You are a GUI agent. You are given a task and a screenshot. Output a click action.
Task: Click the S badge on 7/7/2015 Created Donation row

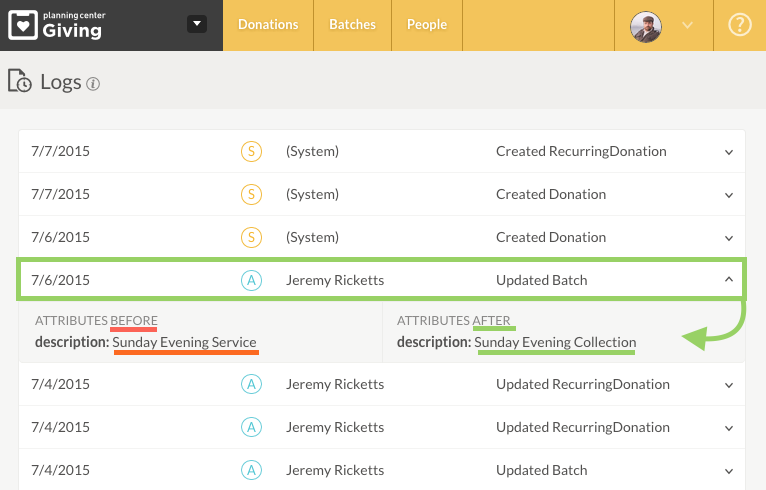coord(251,194)
